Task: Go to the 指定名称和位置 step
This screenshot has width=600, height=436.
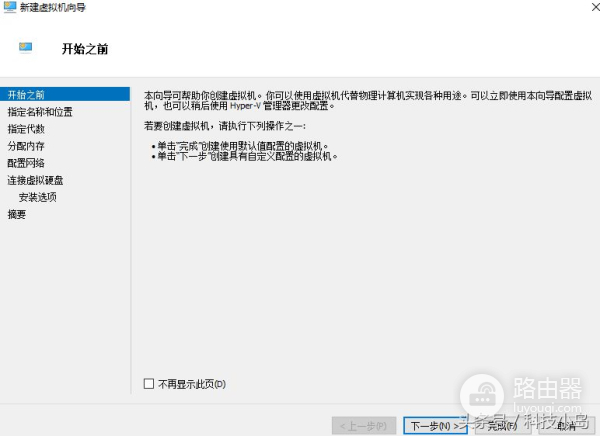Action: coord(40,112)
